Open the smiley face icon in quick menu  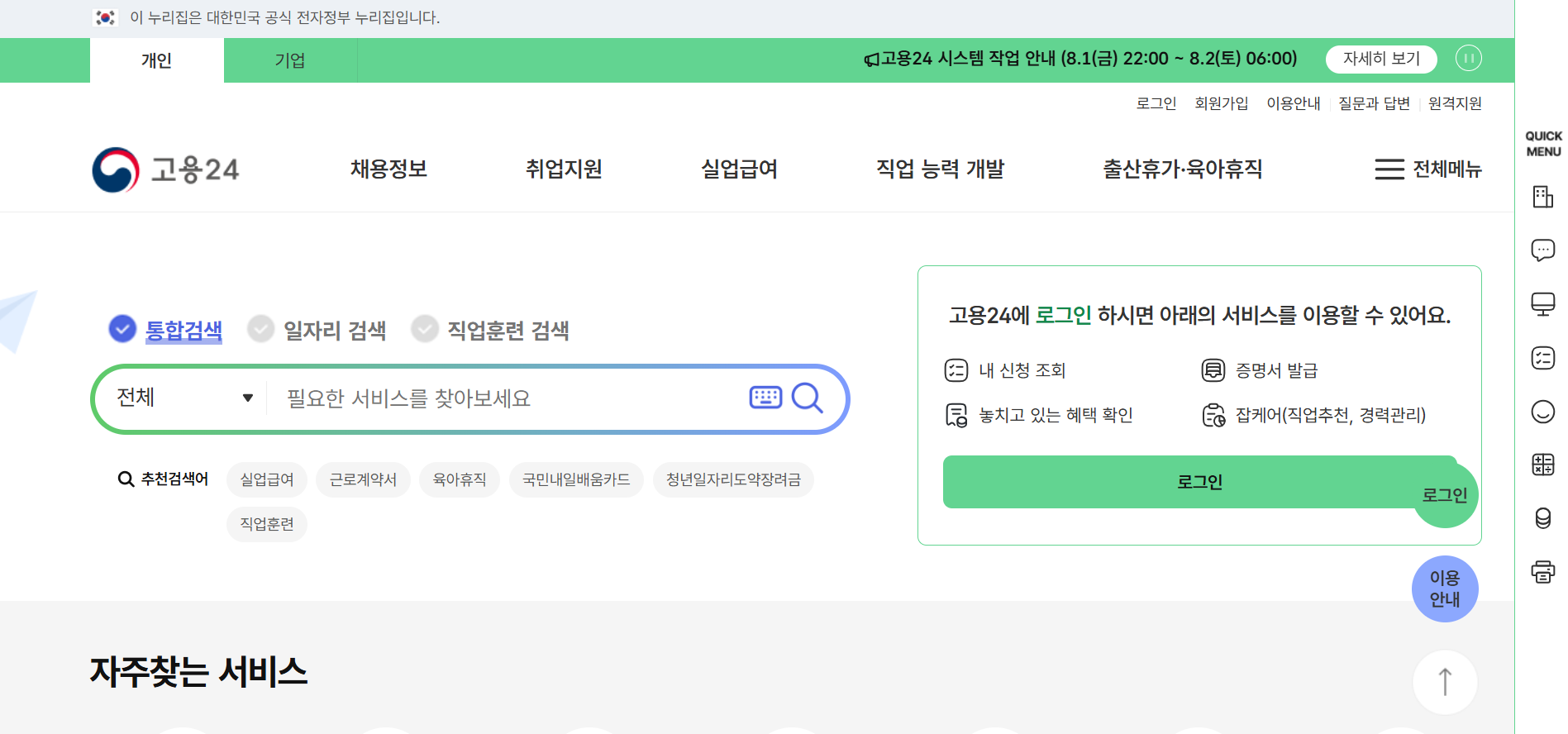1542,412
